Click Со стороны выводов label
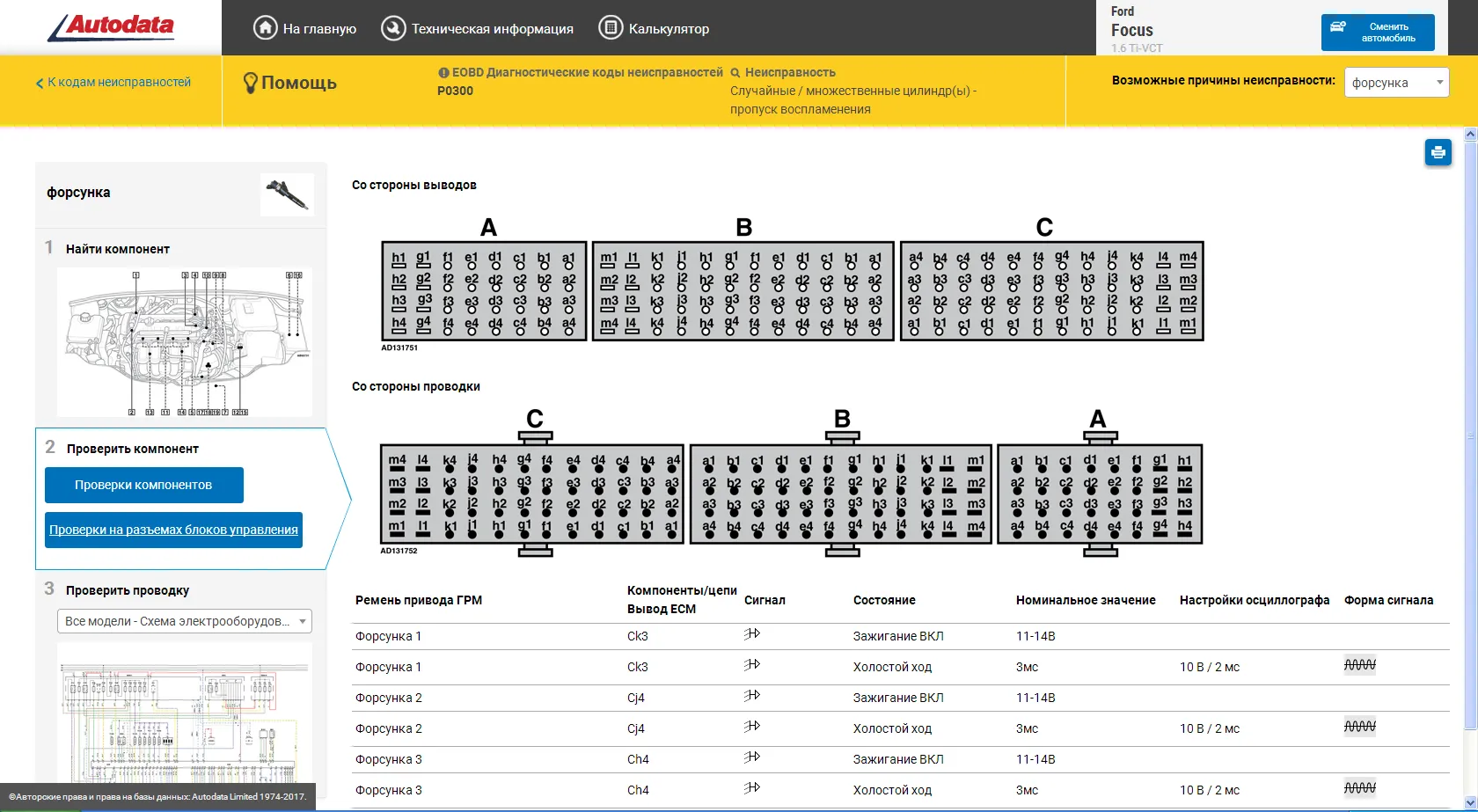Screen dimensions: 1478x812 pos(414,185)
